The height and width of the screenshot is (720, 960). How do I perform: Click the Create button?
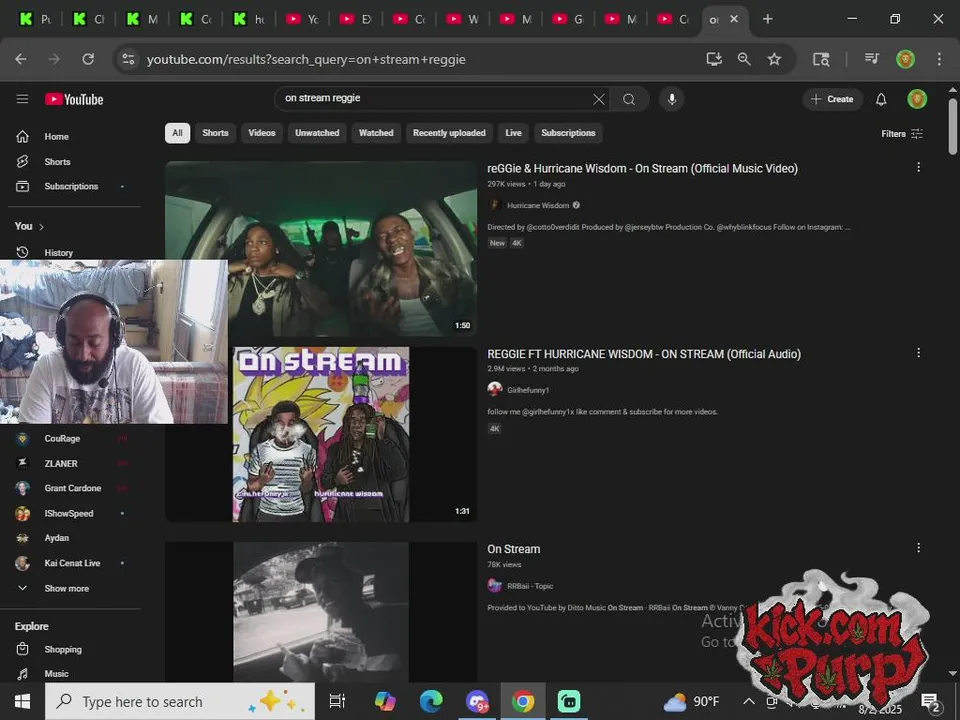(x=832, y=99)
